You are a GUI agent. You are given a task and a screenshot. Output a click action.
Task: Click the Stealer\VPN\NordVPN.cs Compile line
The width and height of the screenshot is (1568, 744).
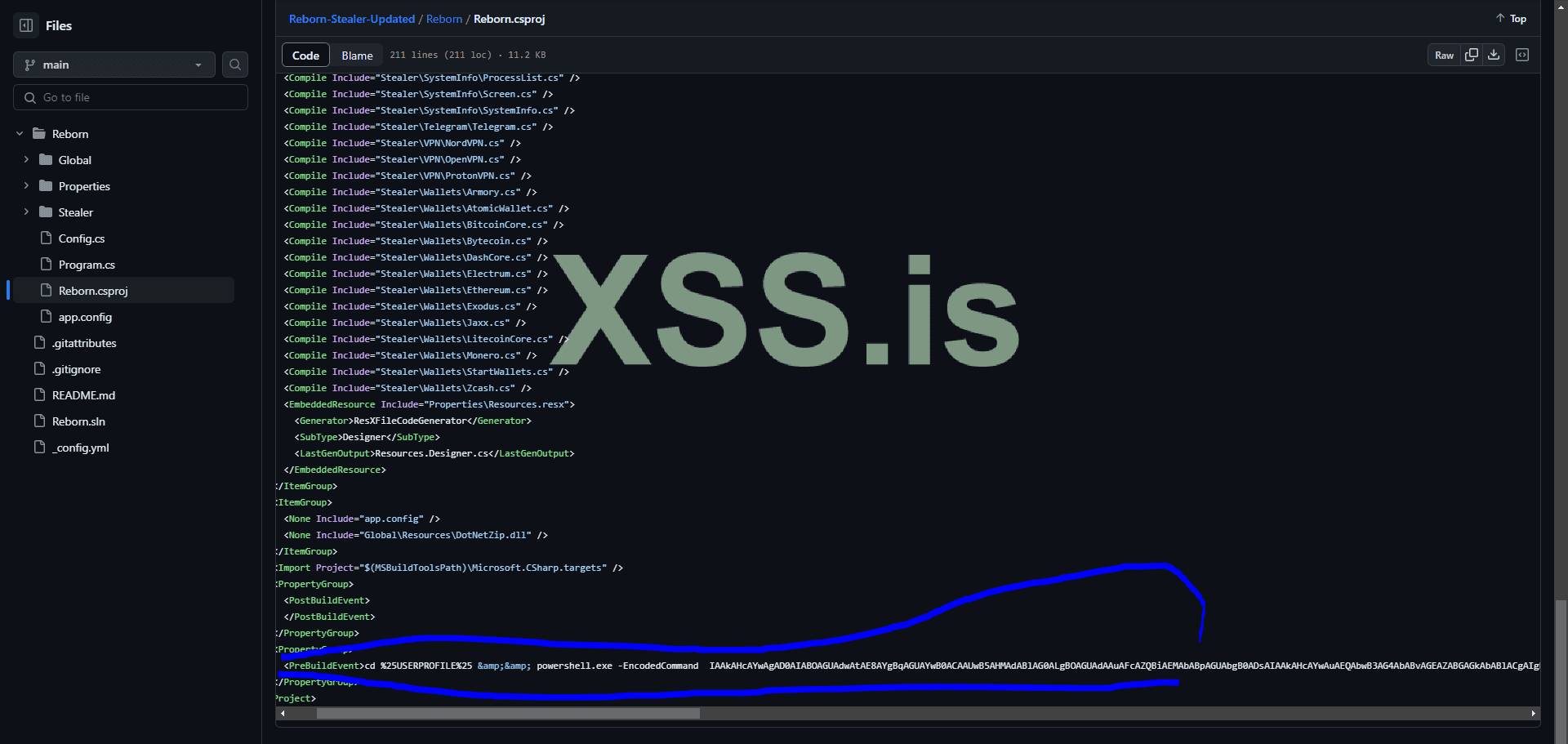(x=402, y=143)
